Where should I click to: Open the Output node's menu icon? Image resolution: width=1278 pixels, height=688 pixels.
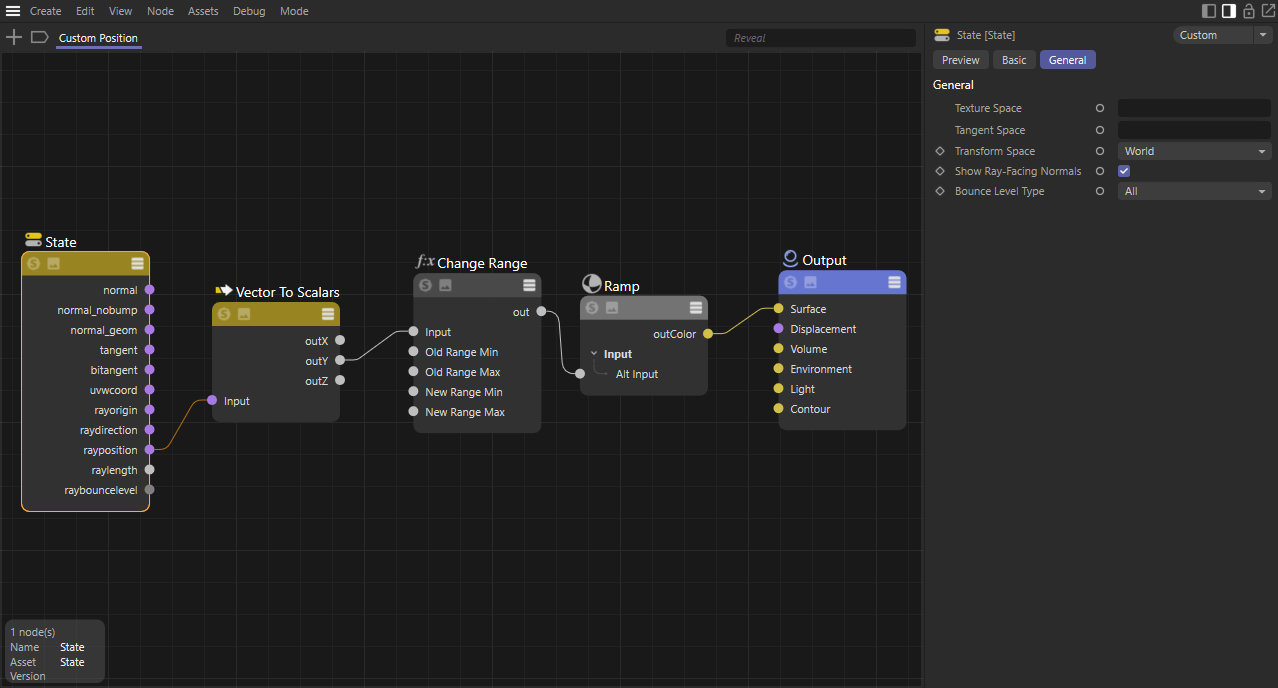pyautogui.click(x=894, y=283)
